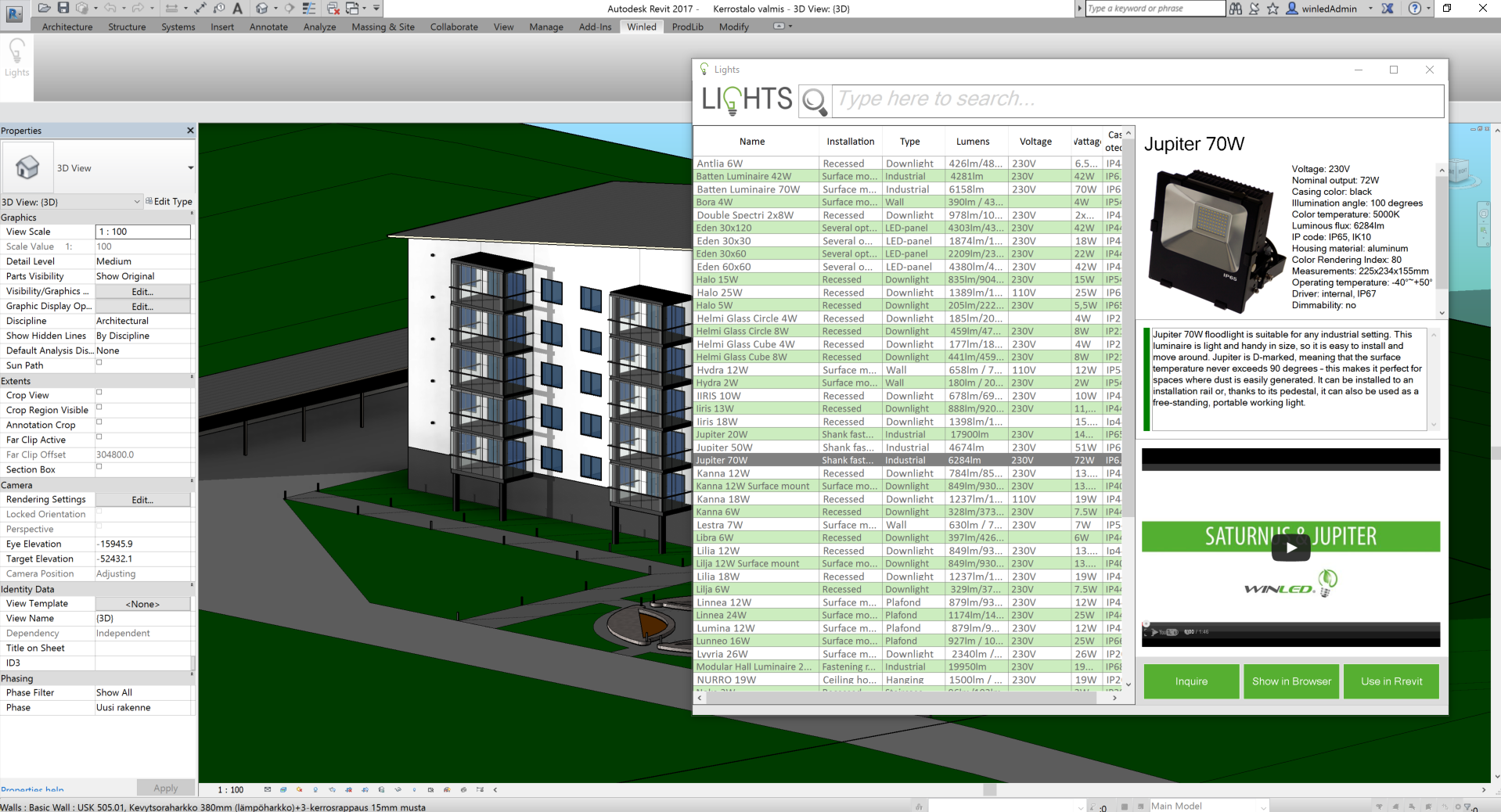Click the Default 3D View icon
Screen dimensions: 1501x812
click(x=262, y=8)
